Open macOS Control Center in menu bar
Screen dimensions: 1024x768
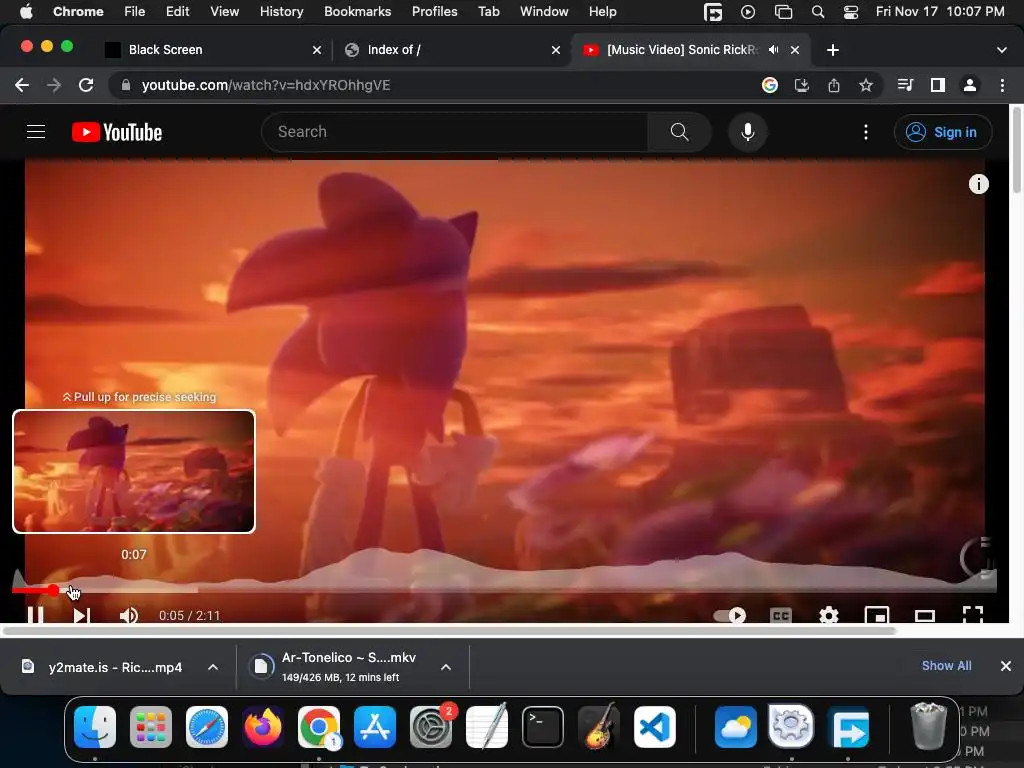(x=851, y=12)
